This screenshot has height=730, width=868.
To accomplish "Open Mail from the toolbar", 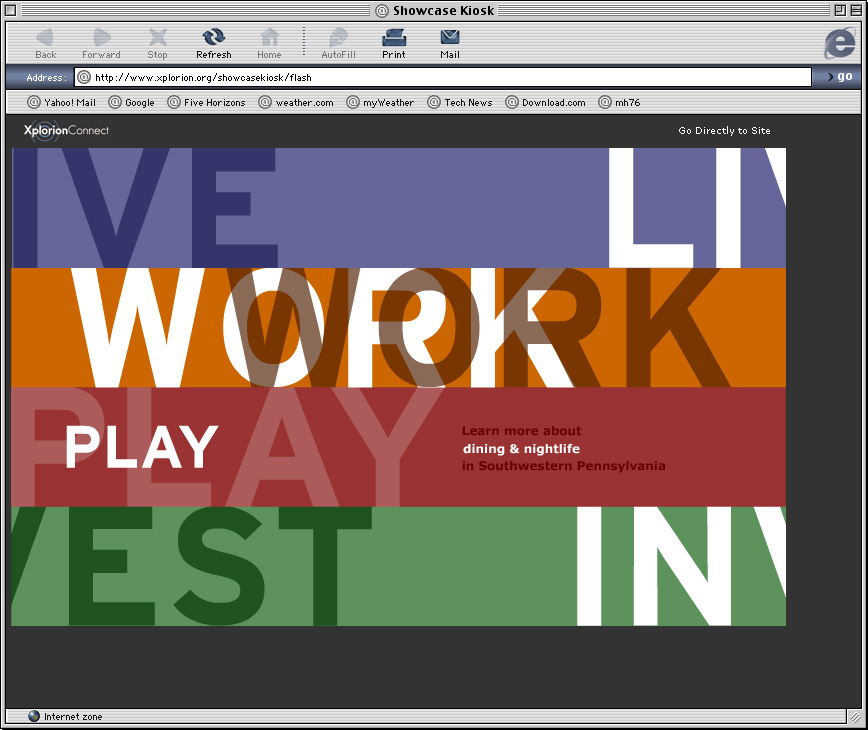I will 450,38.
